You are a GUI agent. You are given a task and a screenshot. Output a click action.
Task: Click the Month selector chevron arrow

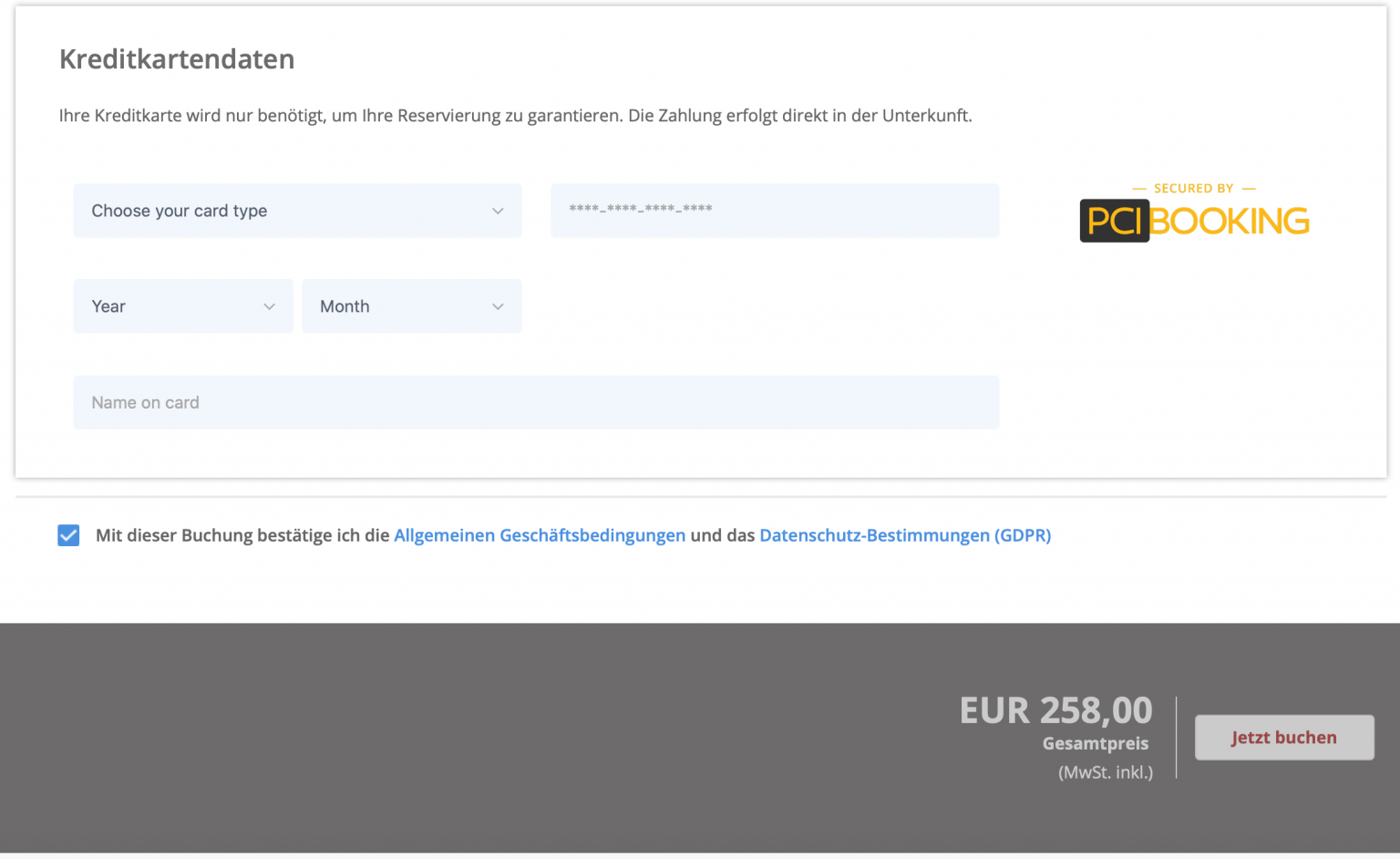point(498,306)
